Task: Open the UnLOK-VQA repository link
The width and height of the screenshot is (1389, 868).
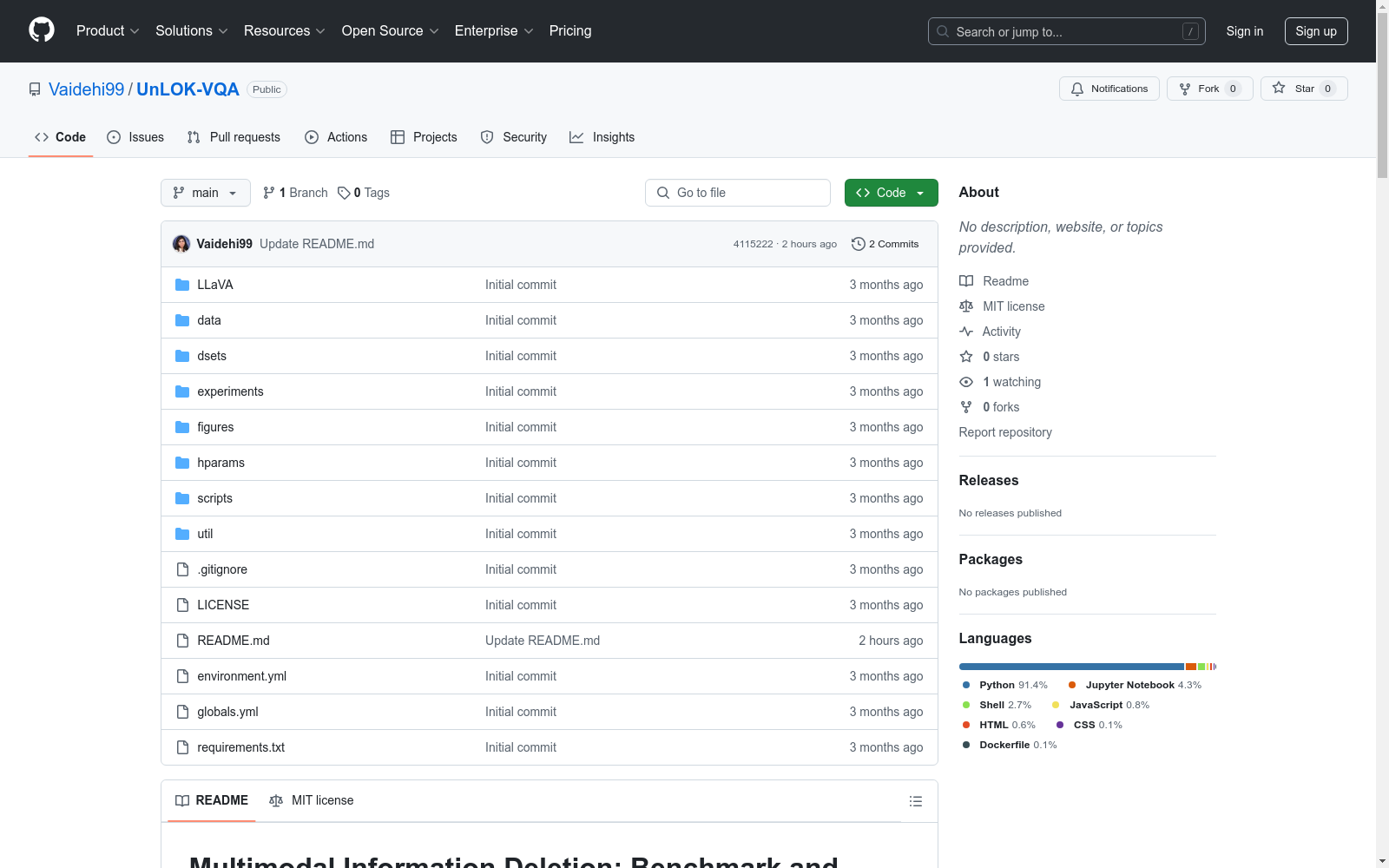Action: [x=188, y=89]
